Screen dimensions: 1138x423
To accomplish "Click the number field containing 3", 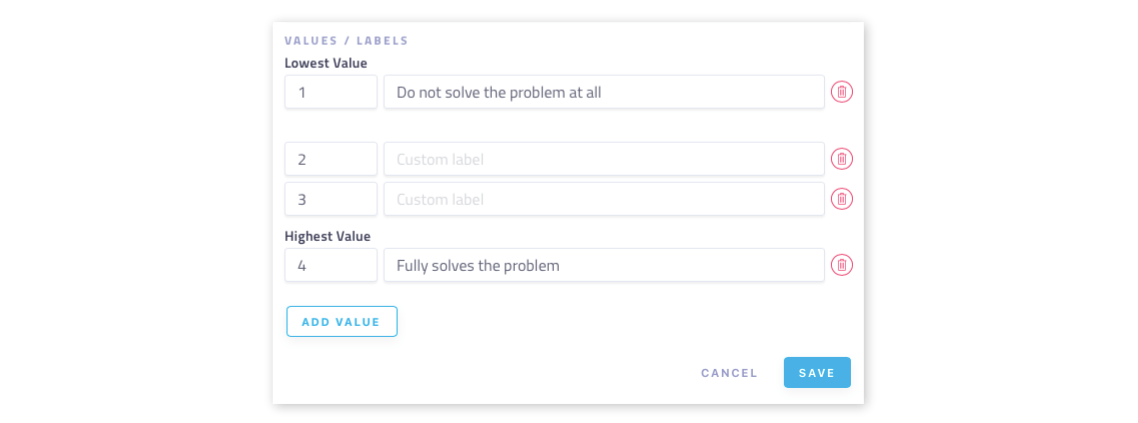I will coord(331,199).
